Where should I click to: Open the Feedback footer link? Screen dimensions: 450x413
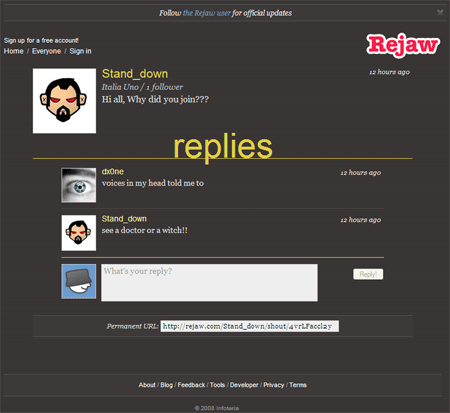click(x=191, y=385)
